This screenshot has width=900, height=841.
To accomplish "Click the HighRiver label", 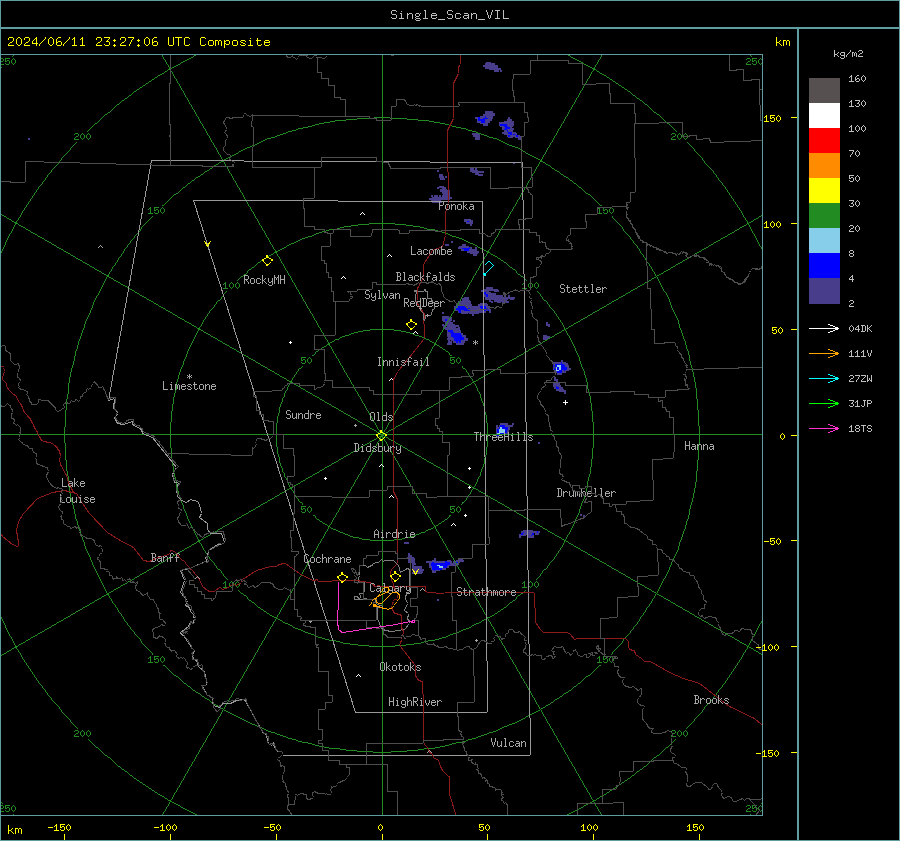I will click(x=415, y=702).
